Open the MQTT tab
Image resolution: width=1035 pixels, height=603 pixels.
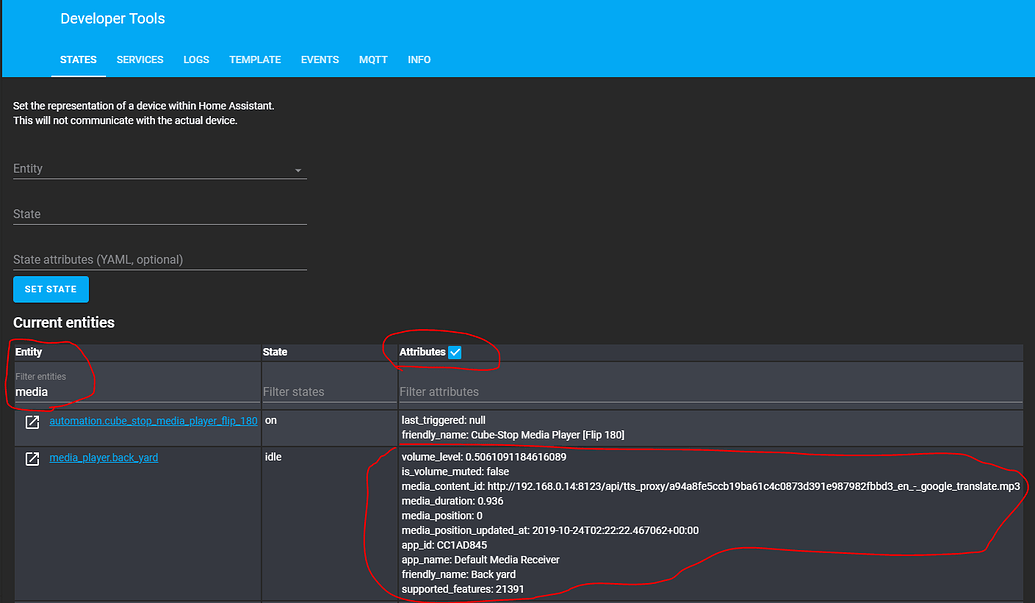373,60
